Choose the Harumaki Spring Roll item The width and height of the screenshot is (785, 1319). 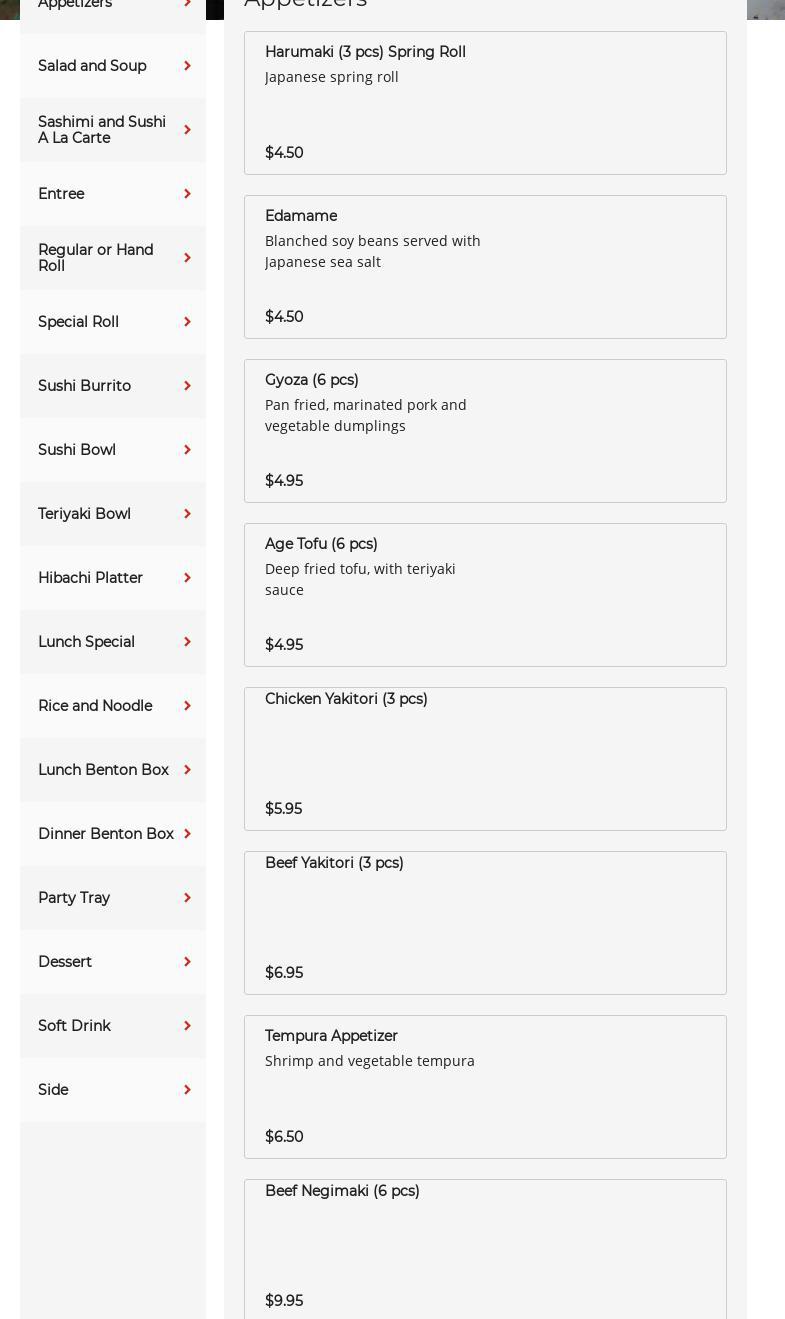click(x=485, y=103)
